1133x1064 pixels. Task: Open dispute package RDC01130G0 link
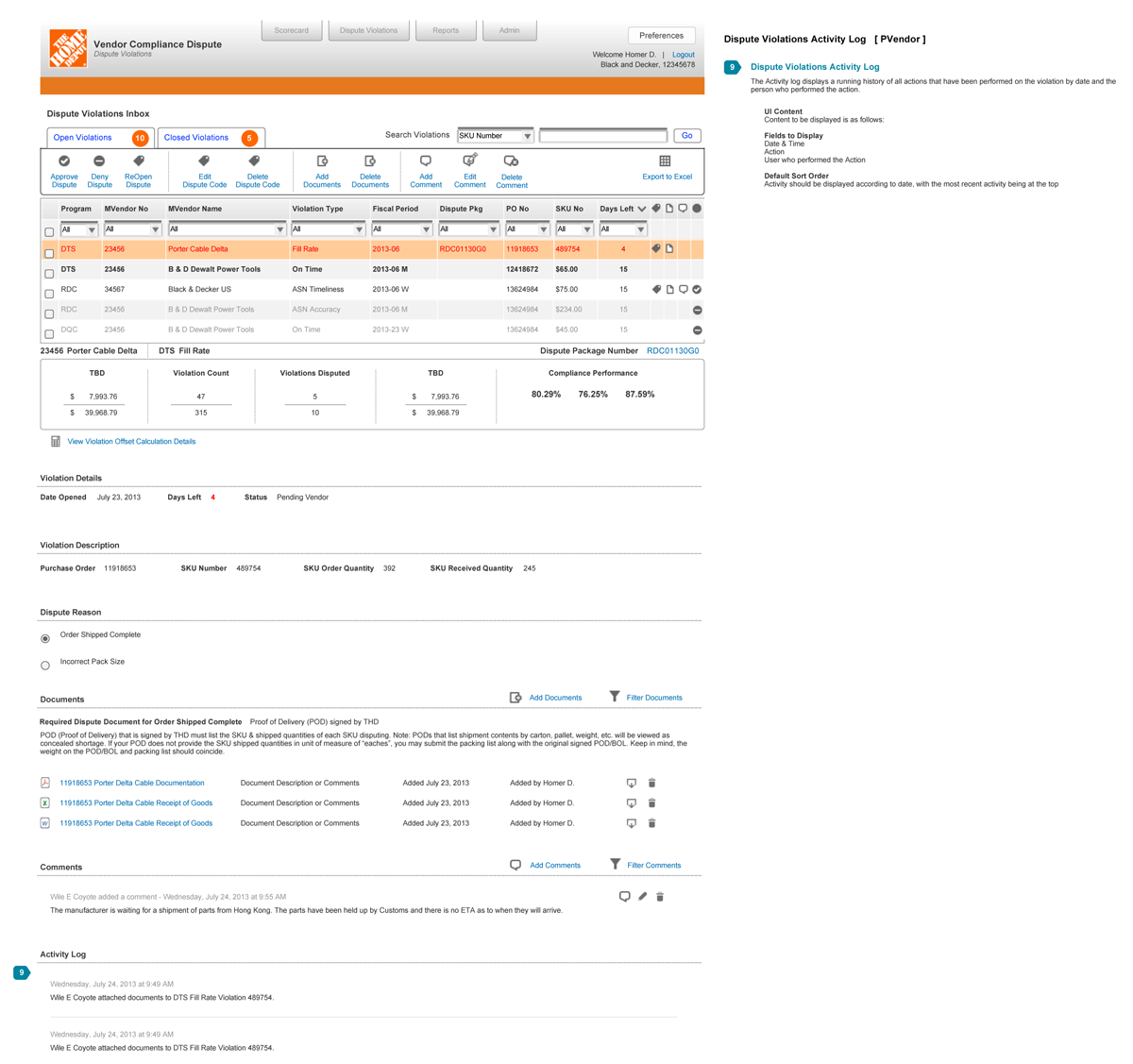pos(673,351)
